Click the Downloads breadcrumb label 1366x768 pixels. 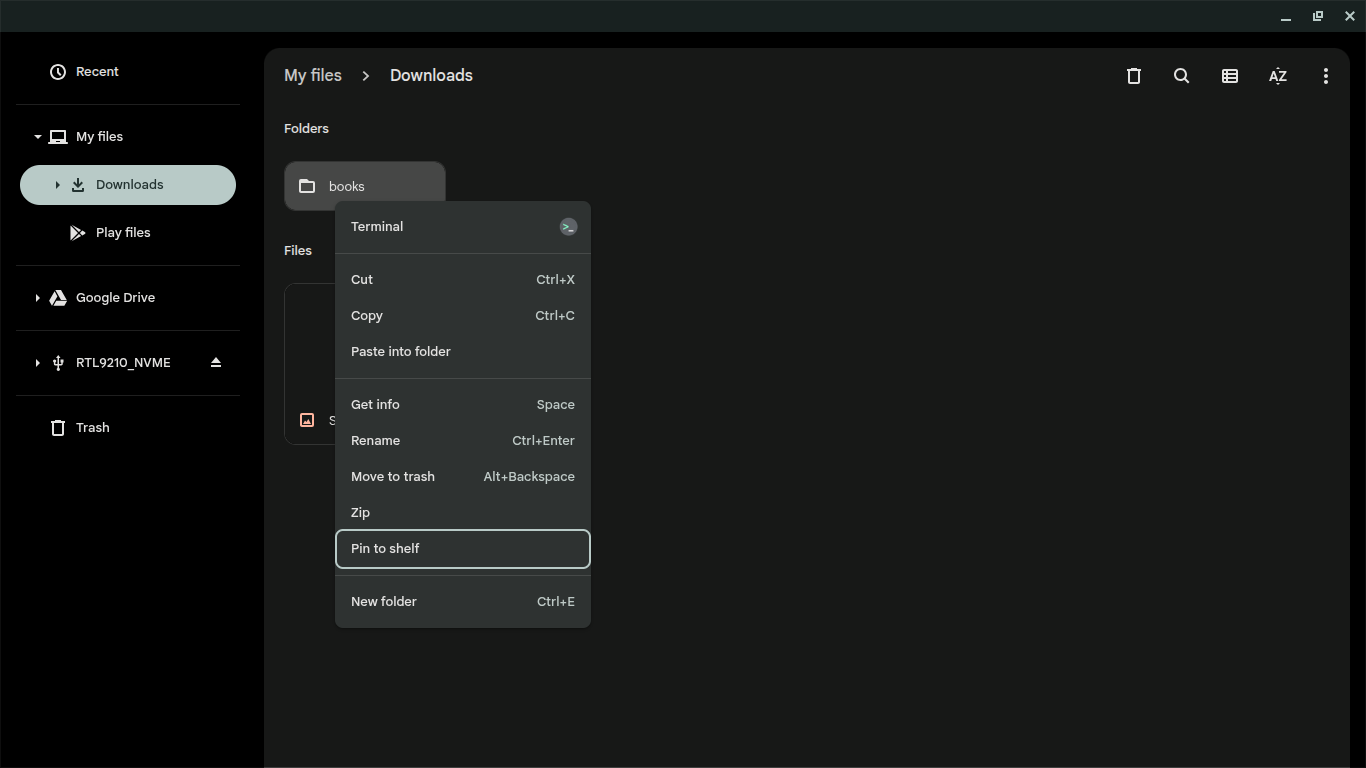(x=431, y=76)
